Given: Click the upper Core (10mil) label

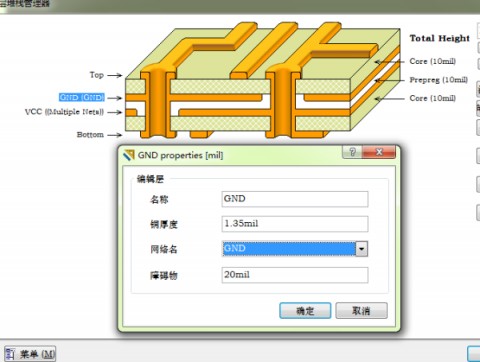Looking at the screenshot, I should (432, 61).
